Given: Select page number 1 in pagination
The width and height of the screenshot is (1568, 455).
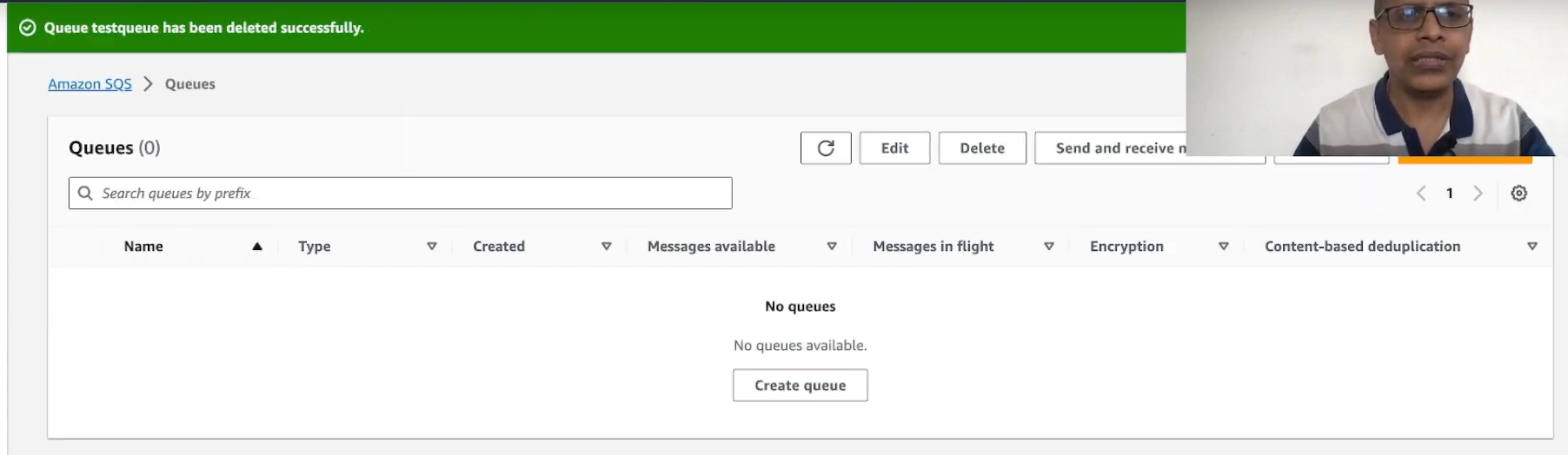Looking at the screenshot, I should (x=1449, y=194).
